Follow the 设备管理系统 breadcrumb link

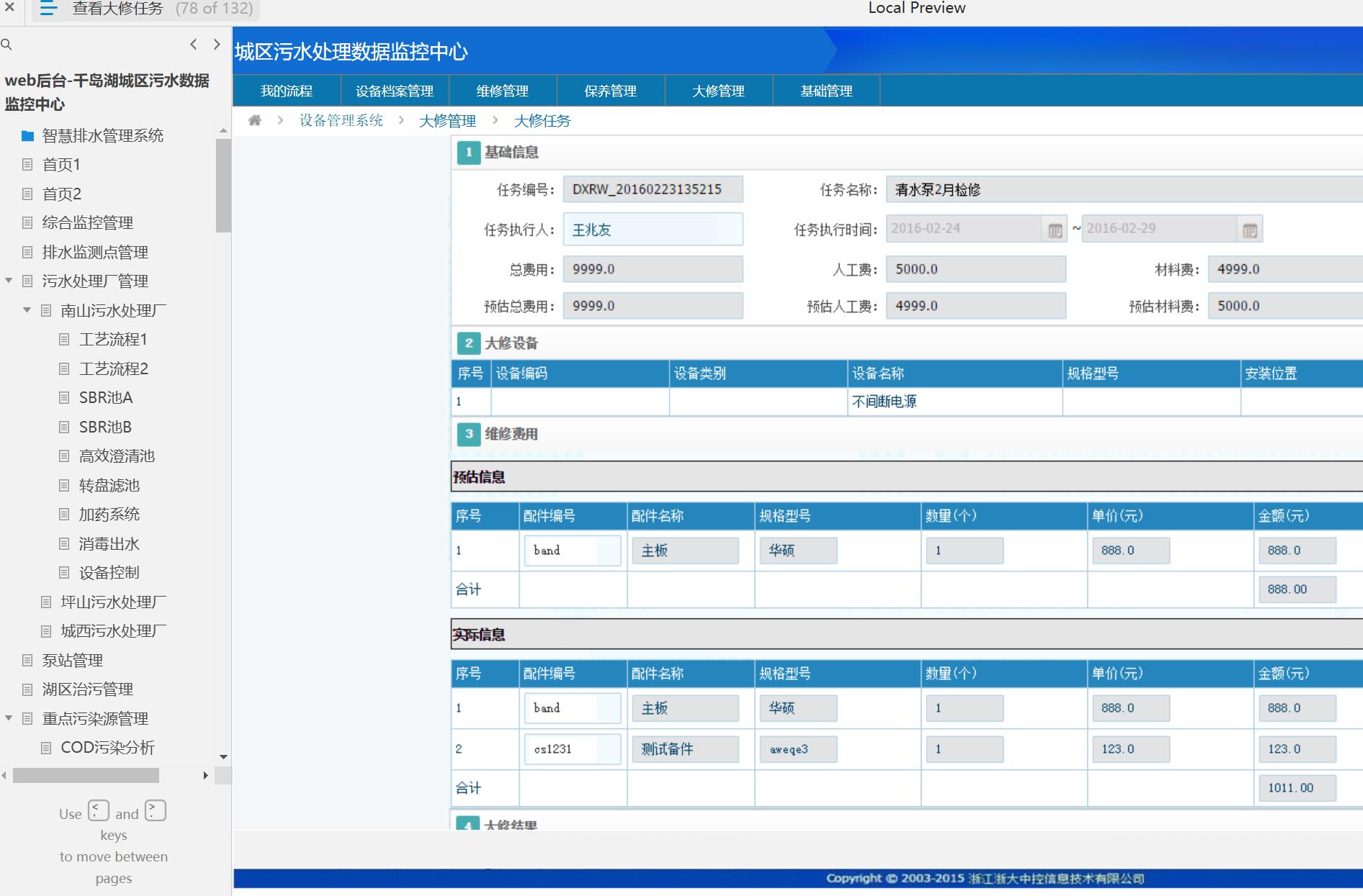click(x=341, y=120)
